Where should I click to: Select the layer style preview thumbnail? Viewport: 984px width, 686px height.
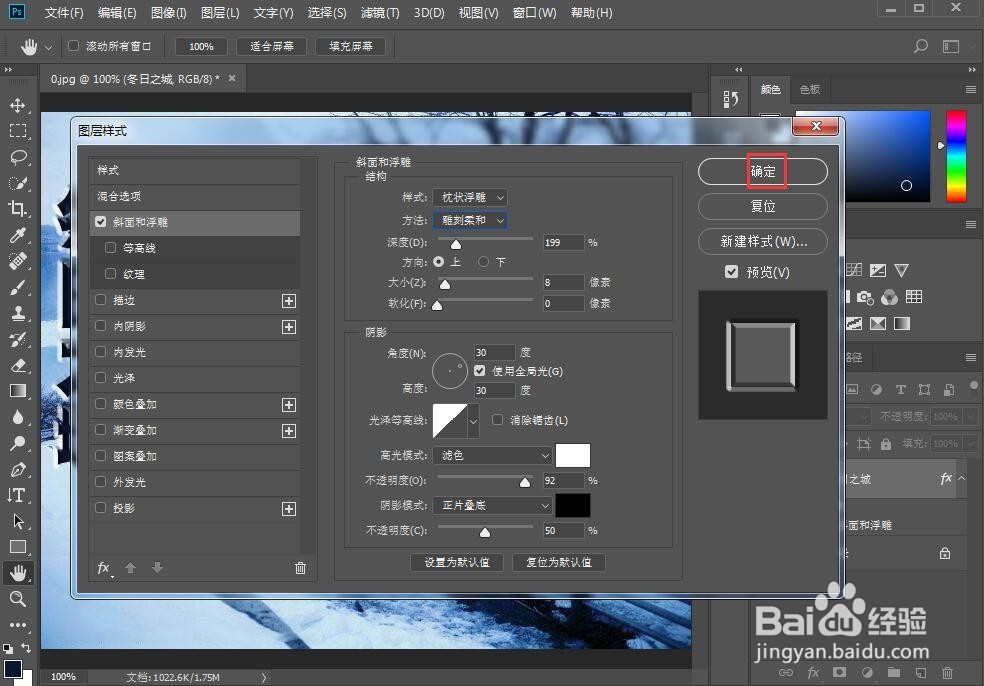[762, 355]
